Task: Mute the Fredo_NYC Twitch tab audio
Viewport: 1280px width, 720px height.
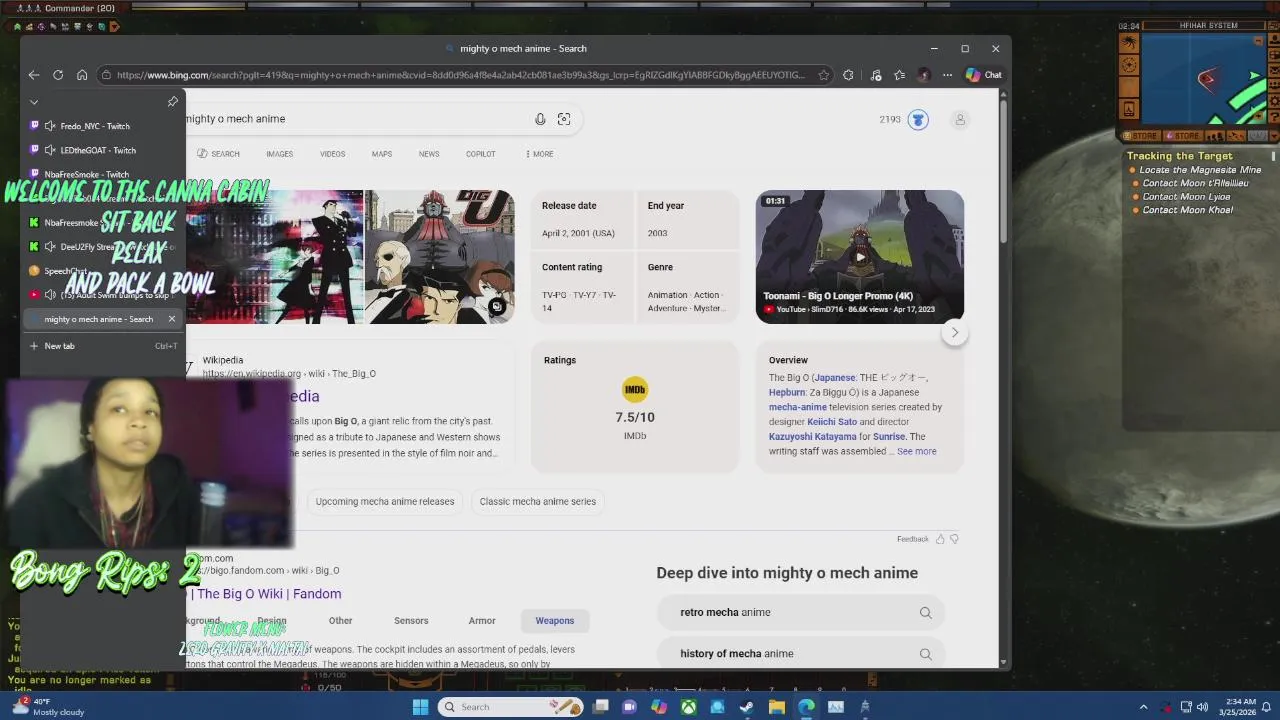Action: [50, 126]
